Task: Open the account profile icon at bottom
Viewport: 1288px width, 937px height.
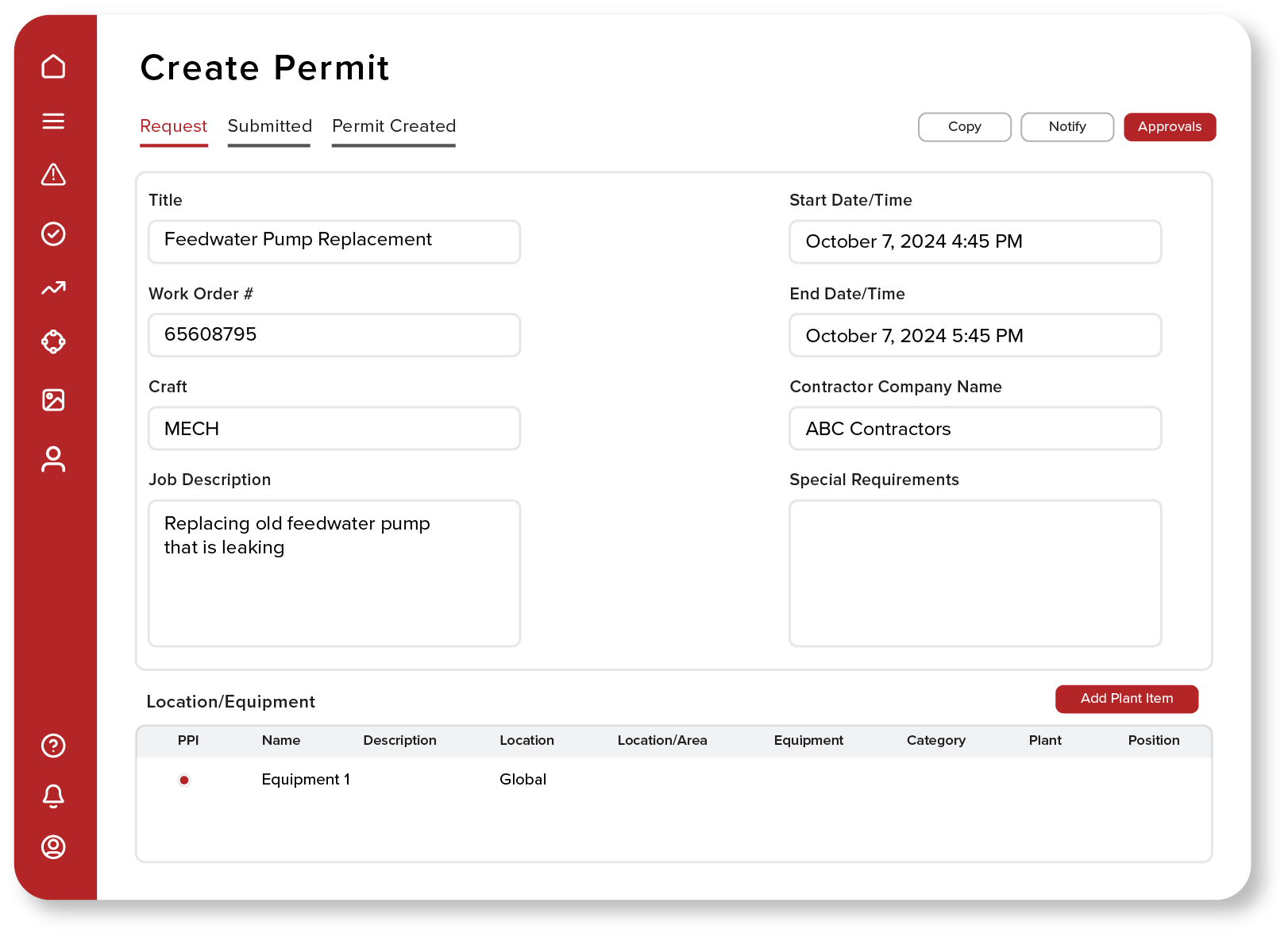Action: click(53, 848)
